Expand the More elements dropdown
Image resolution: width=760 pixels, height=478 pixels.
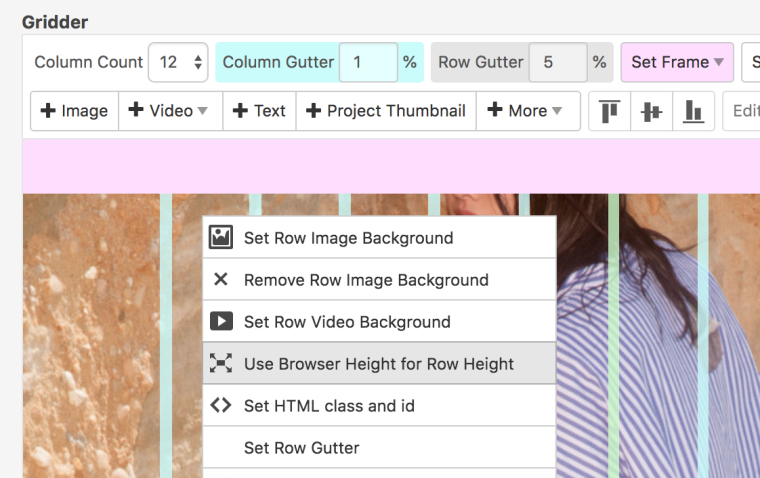point(527,111)
